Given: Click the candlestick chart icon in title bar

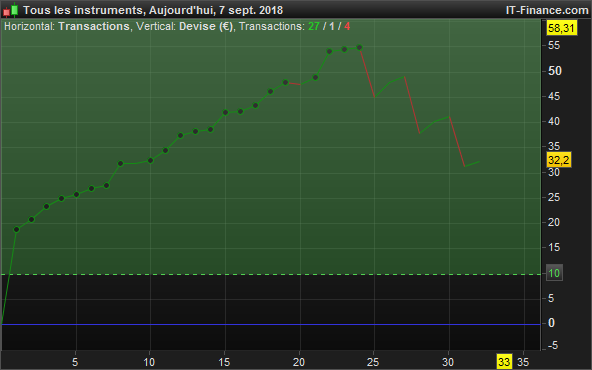Looking at the screenshot, I should tap(11, 10).
